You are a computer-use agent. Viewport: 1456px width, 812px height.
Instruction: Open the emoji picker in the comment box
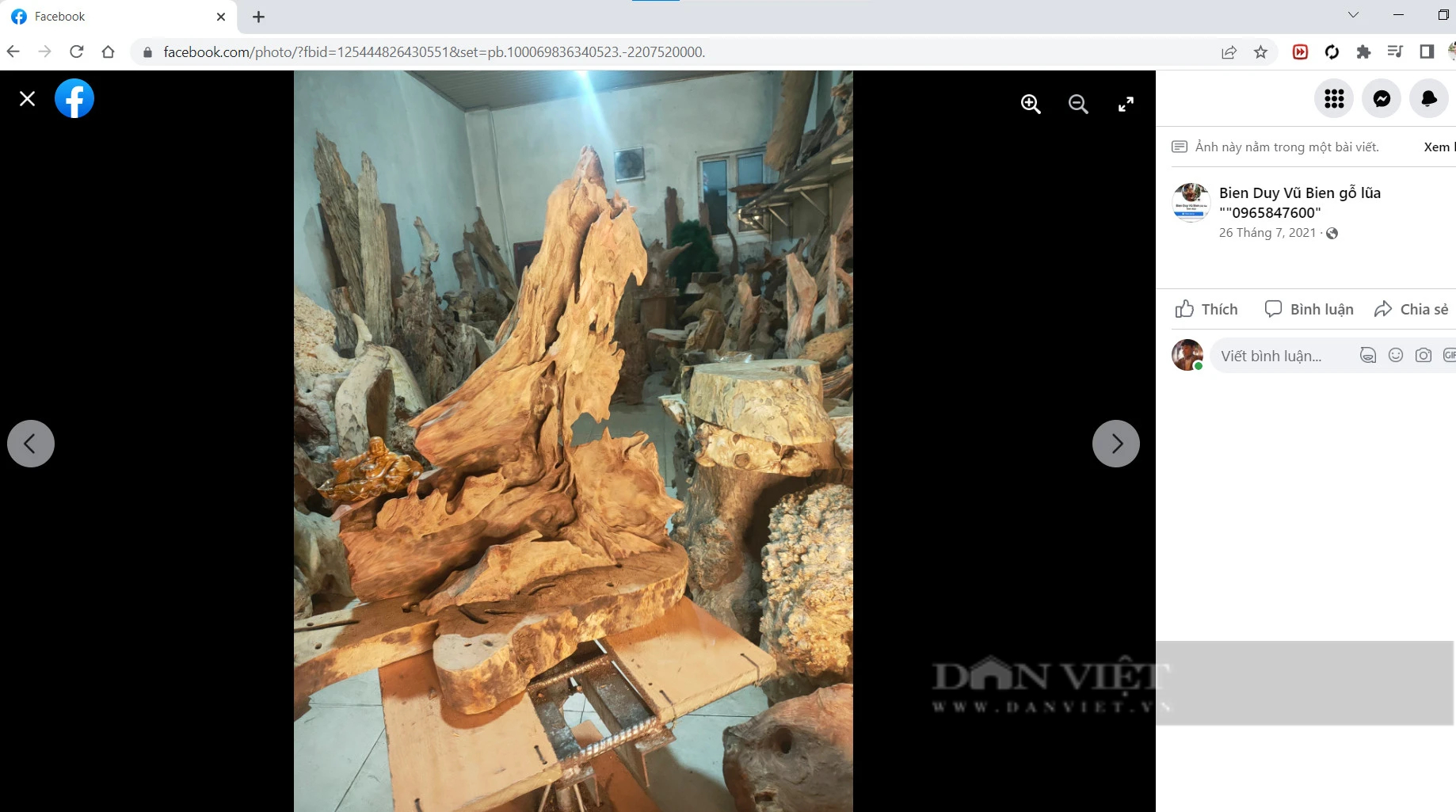[1396, 356]
